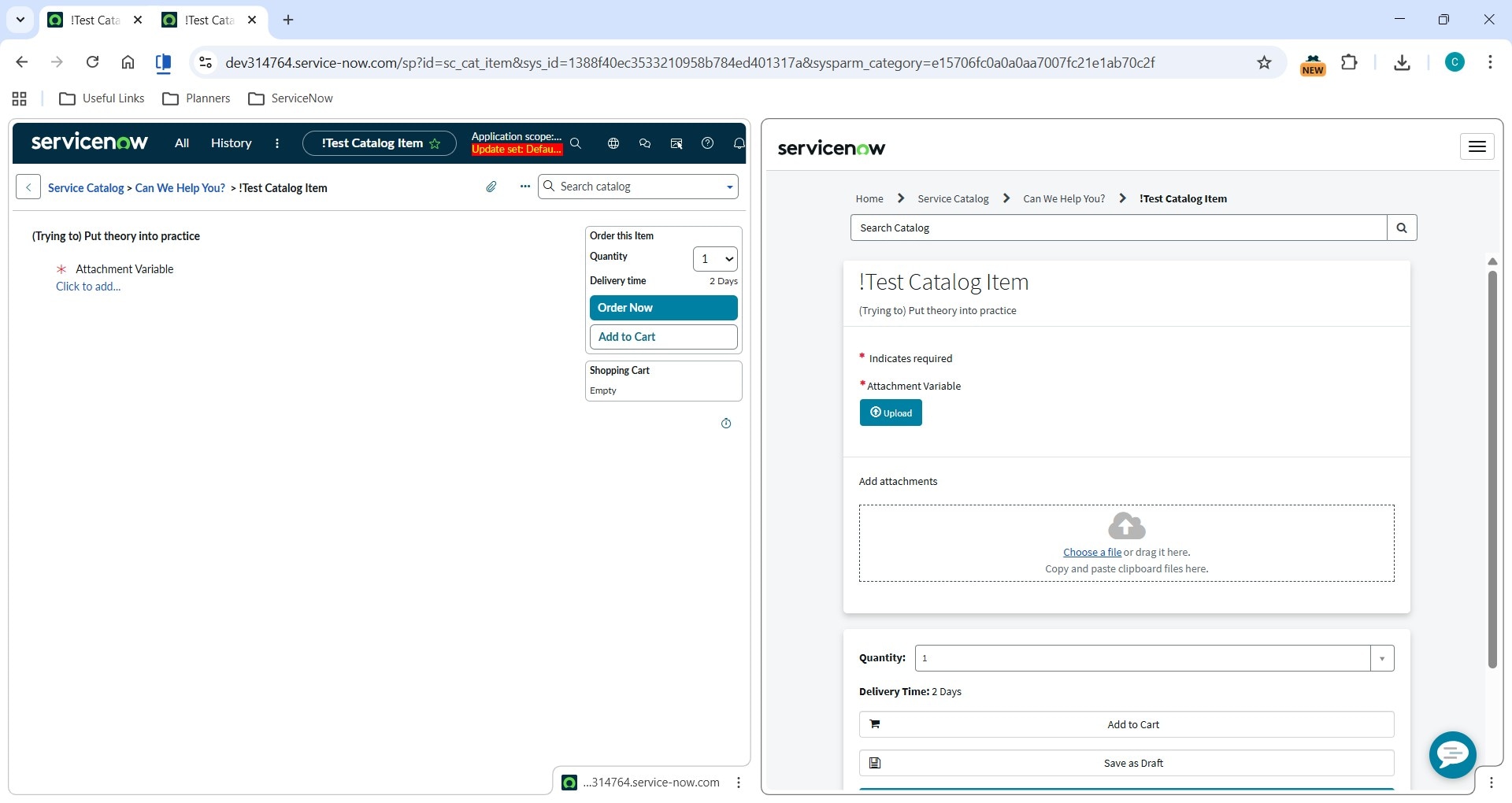Open the chat bubbles icon in header

(645, 143)
